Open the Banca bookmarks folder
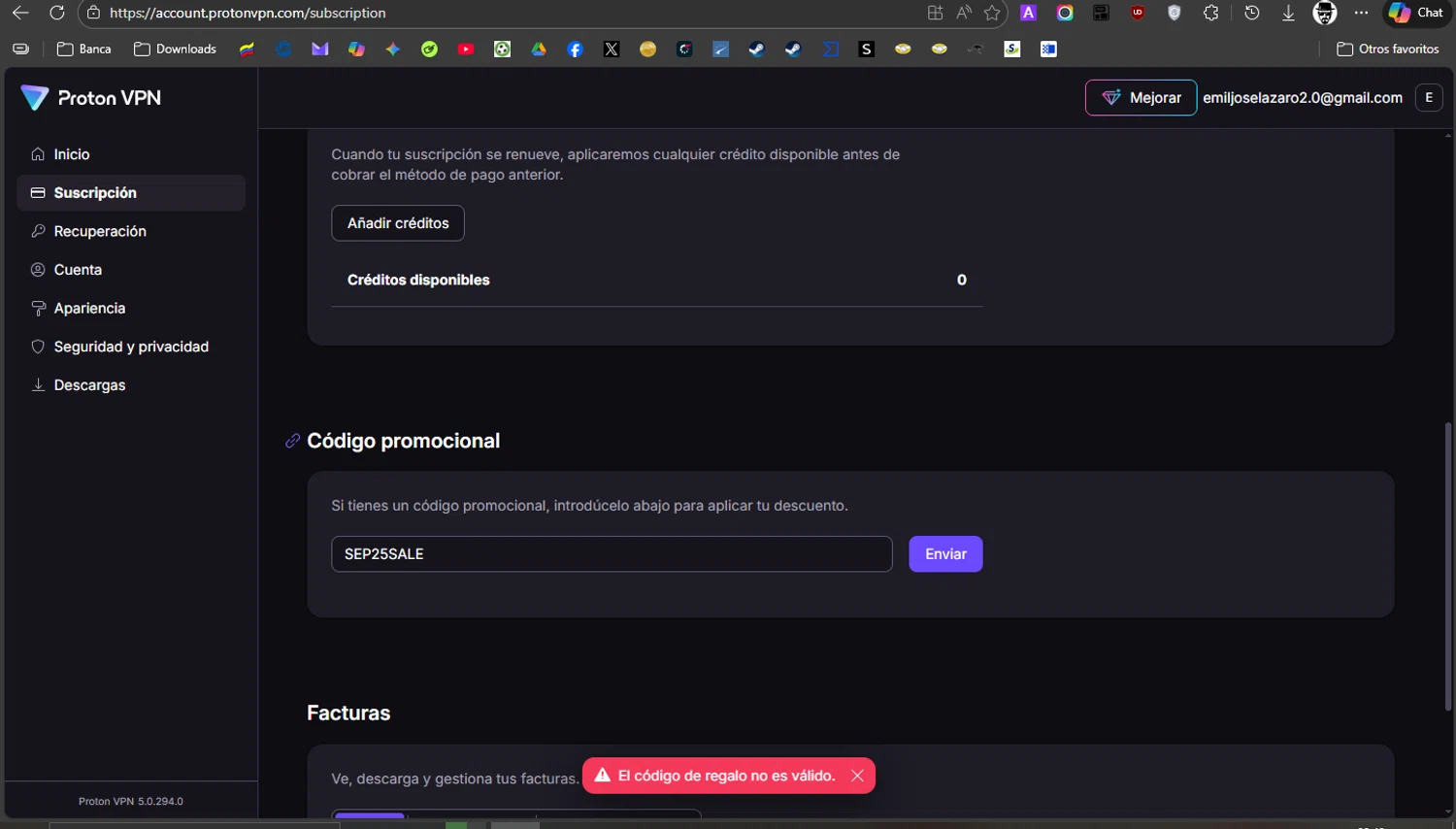Image resolution: width=1456 pixels, height=829 pixels. [84, 49]
